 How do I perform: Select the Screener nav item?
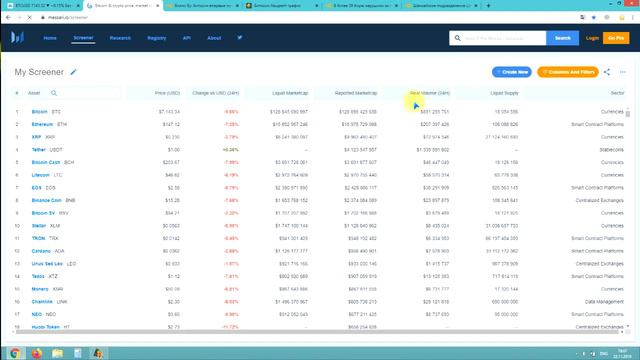[x=83, y=38]
